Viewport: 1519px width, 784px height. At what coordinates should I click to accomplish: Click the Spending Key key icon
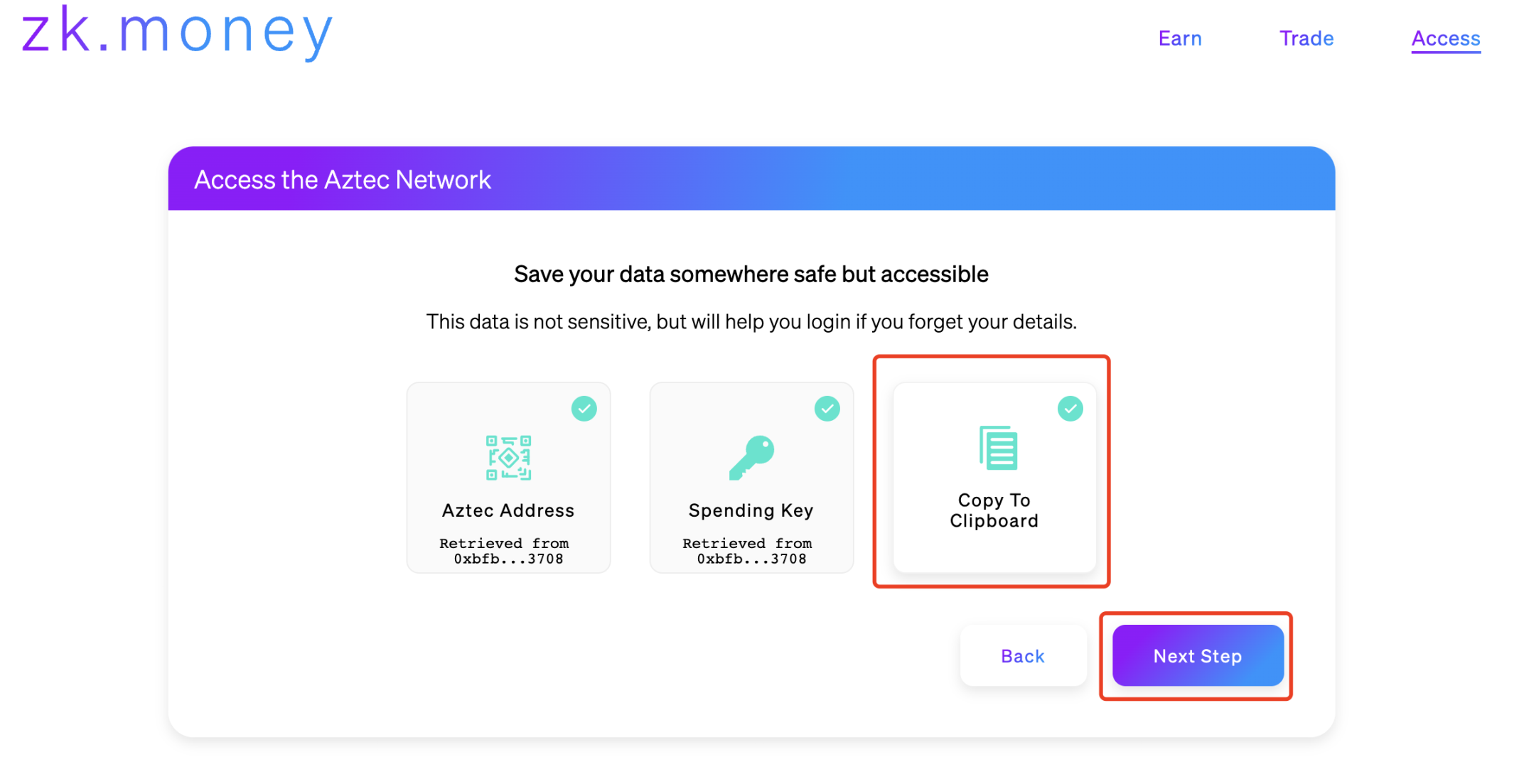[x=751, y=458]
